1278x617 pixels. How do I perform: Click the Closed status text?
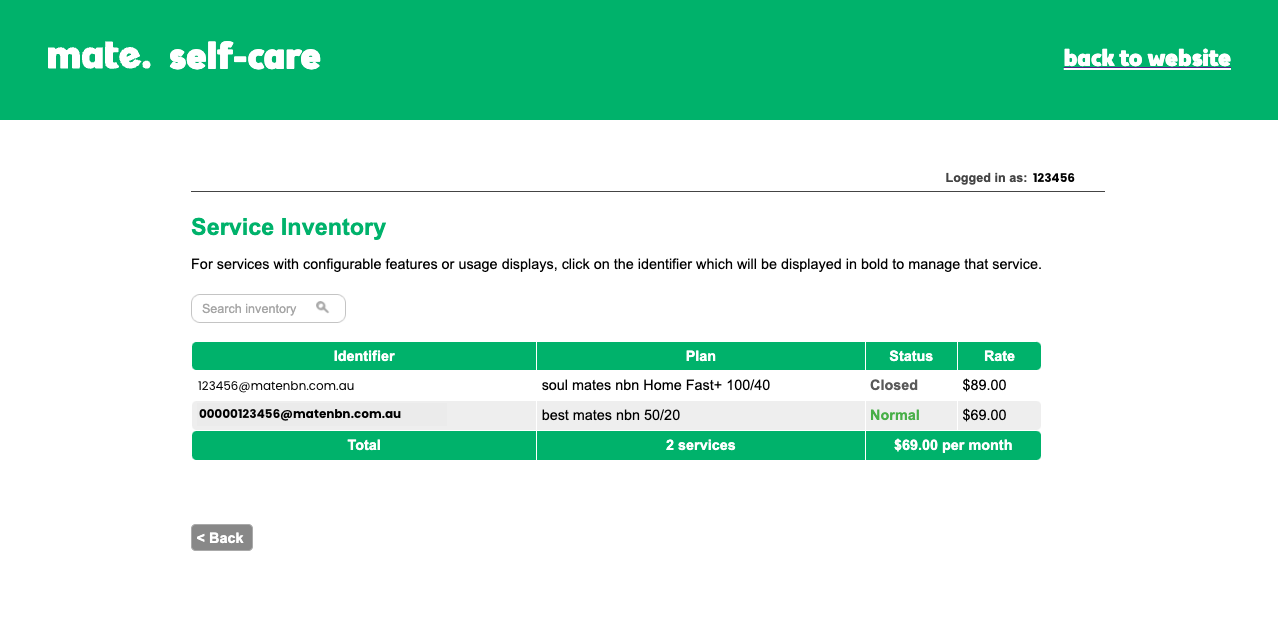[x=894, y=385]
